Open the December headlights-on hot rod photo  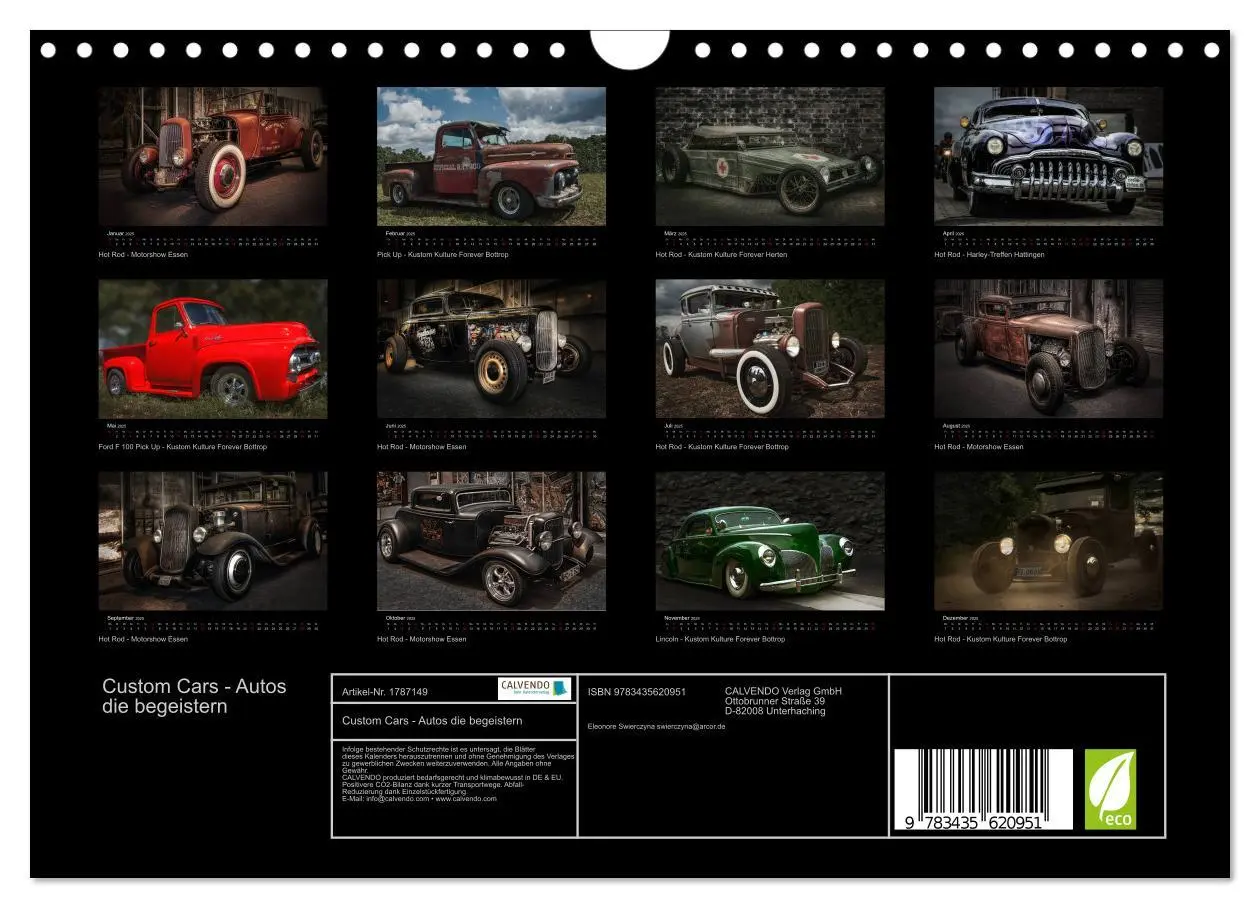(x=1048, y=541)
